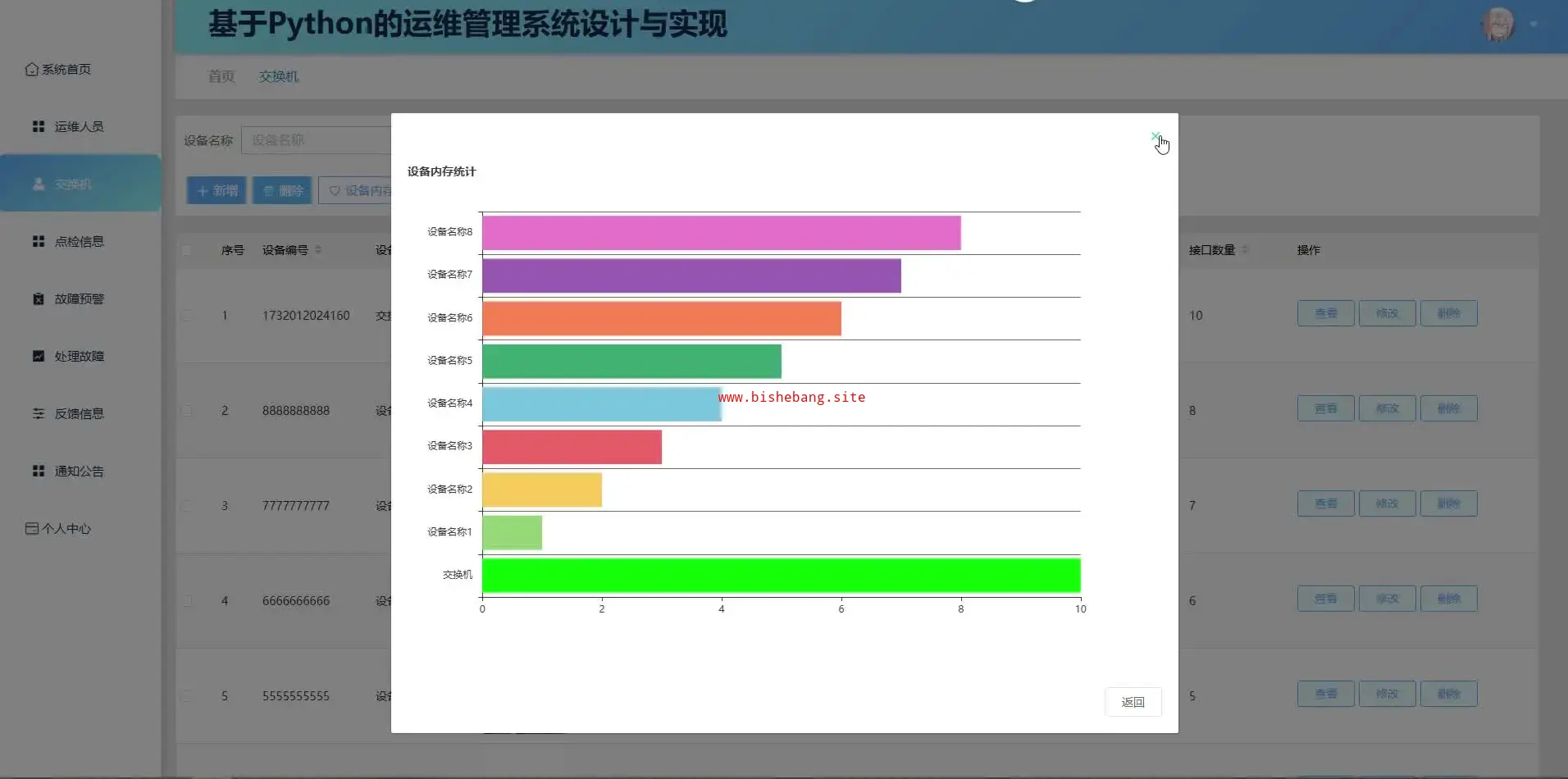1568x779 pixels.
Task: Click the red 设备名称3 chart bar
Action: tap(572, 447)
